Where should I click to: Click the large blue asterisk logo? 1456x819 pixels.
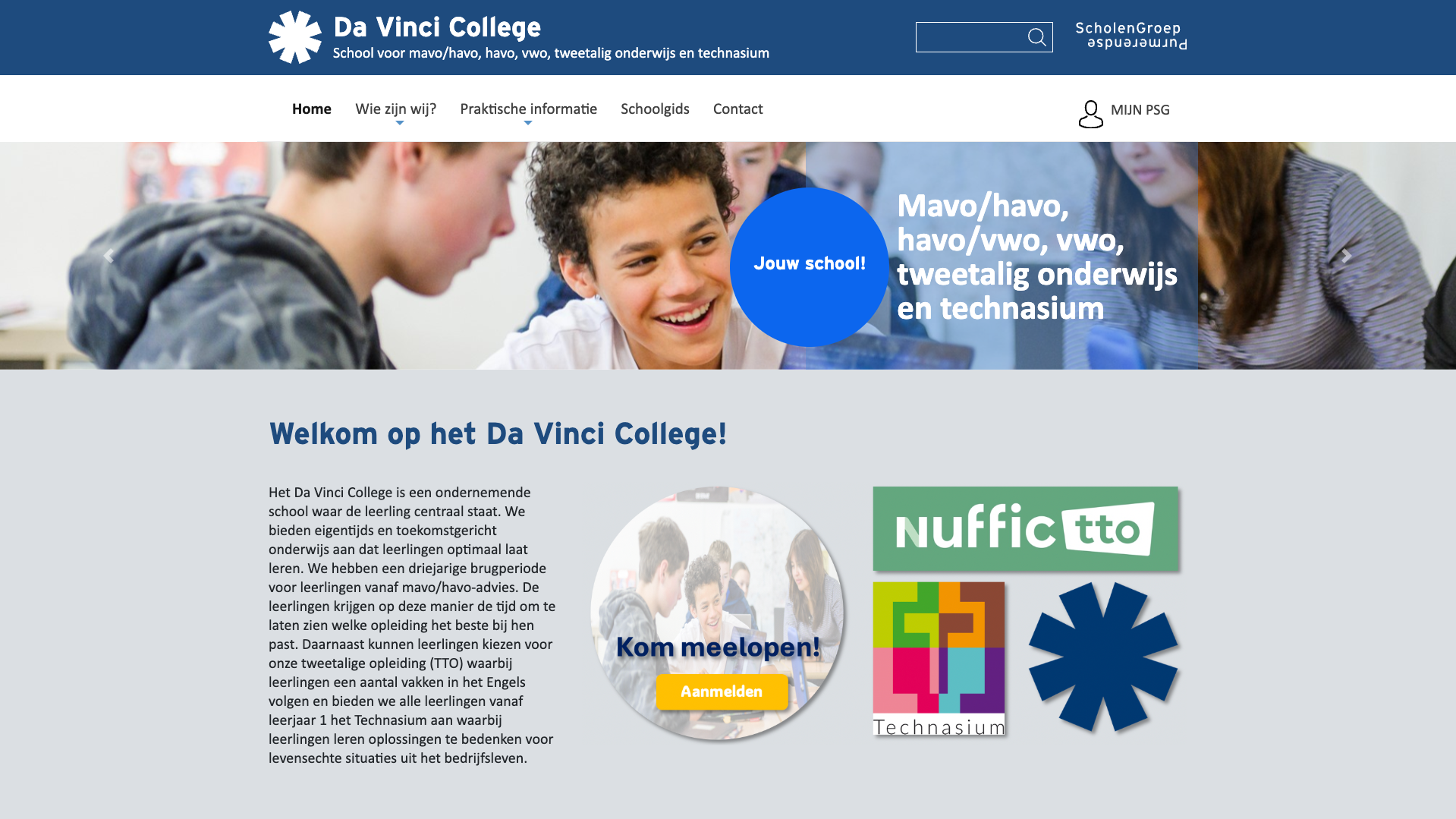[1103, 657]
